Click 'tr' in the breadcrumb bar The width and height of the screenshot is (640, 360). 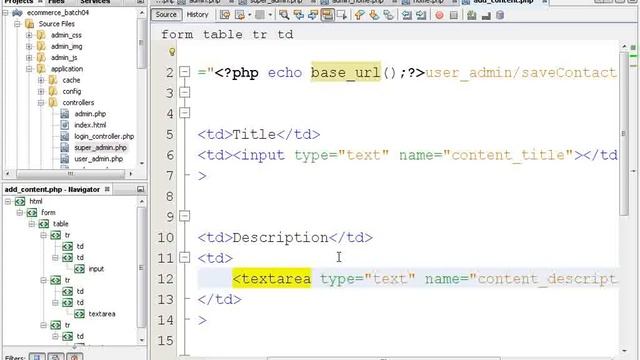tap(260, 34)
